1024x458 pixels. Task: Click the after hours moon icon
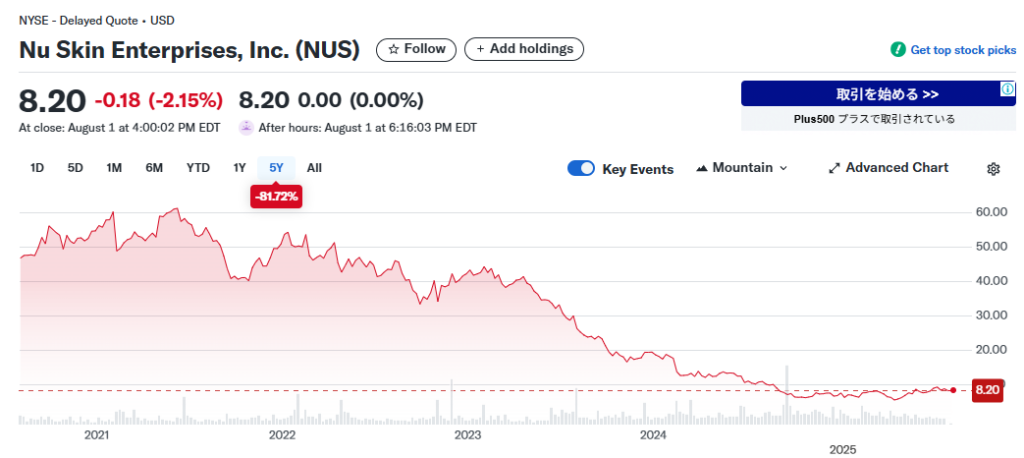246,127
